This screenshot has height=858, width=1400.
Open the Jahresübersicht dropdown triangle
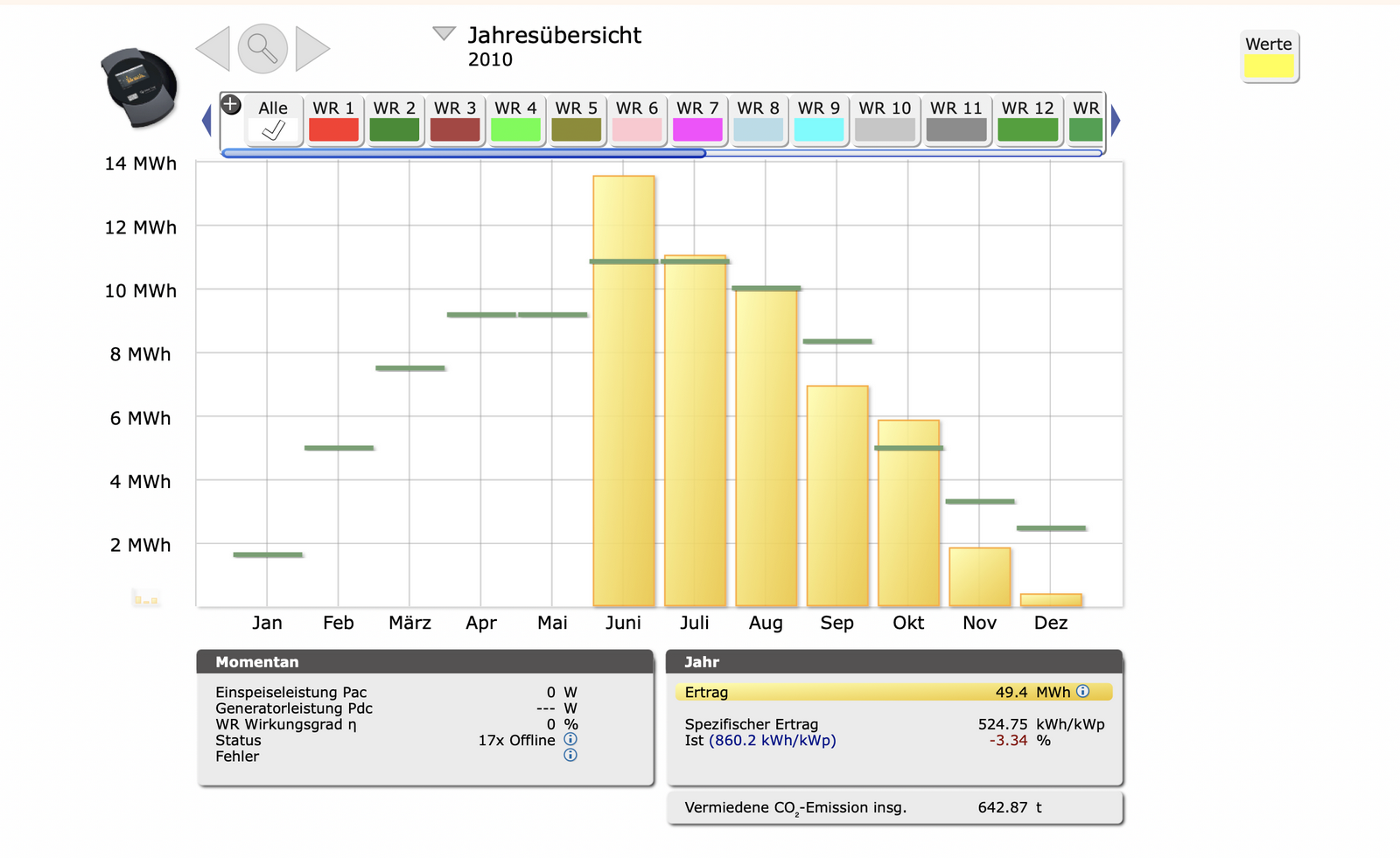tap(444, 33)
